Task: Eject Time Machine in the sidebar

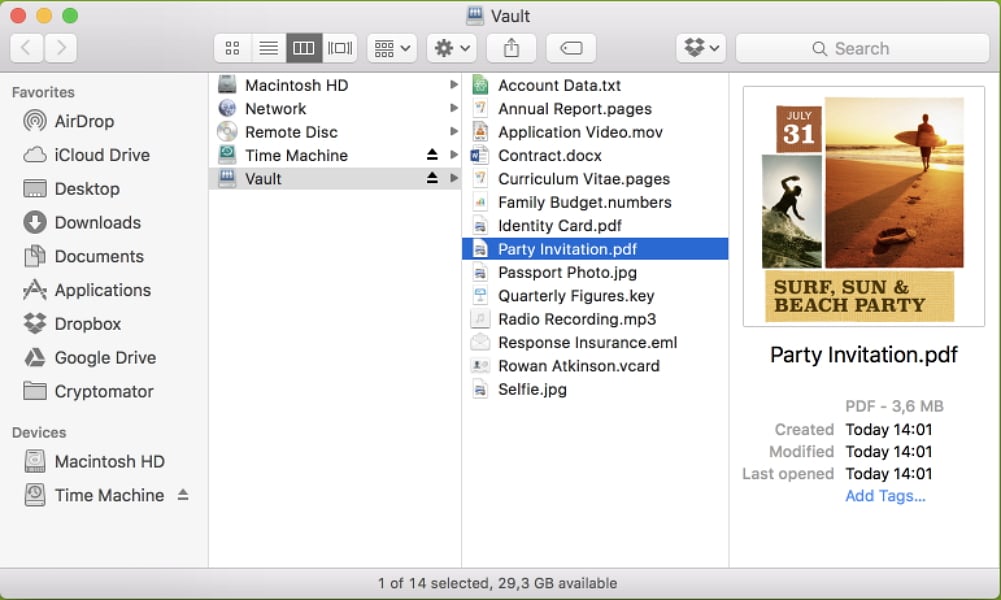Action: point(183,495)
